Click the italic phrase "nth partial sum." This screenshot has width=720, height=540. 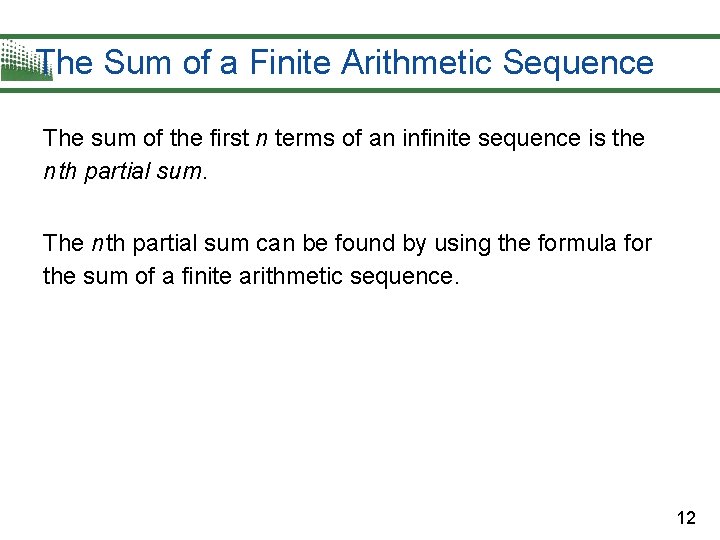click(x=126, y=172)
